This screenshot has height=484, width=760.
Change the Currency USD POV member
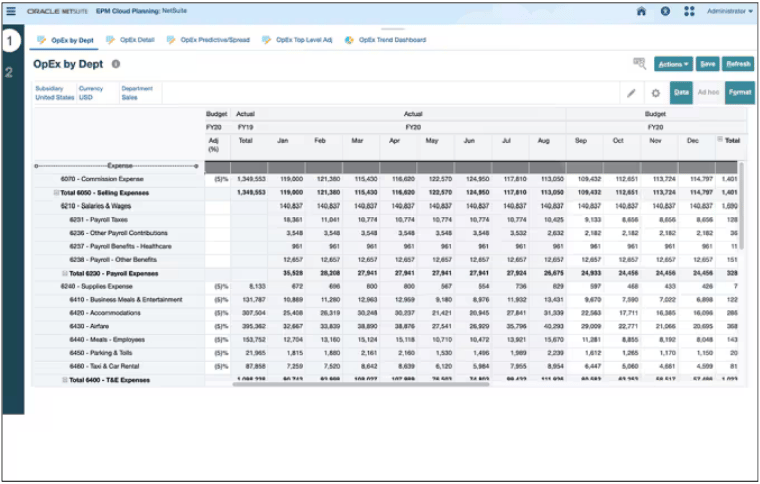pyautogui.click(x=91, y=93)
